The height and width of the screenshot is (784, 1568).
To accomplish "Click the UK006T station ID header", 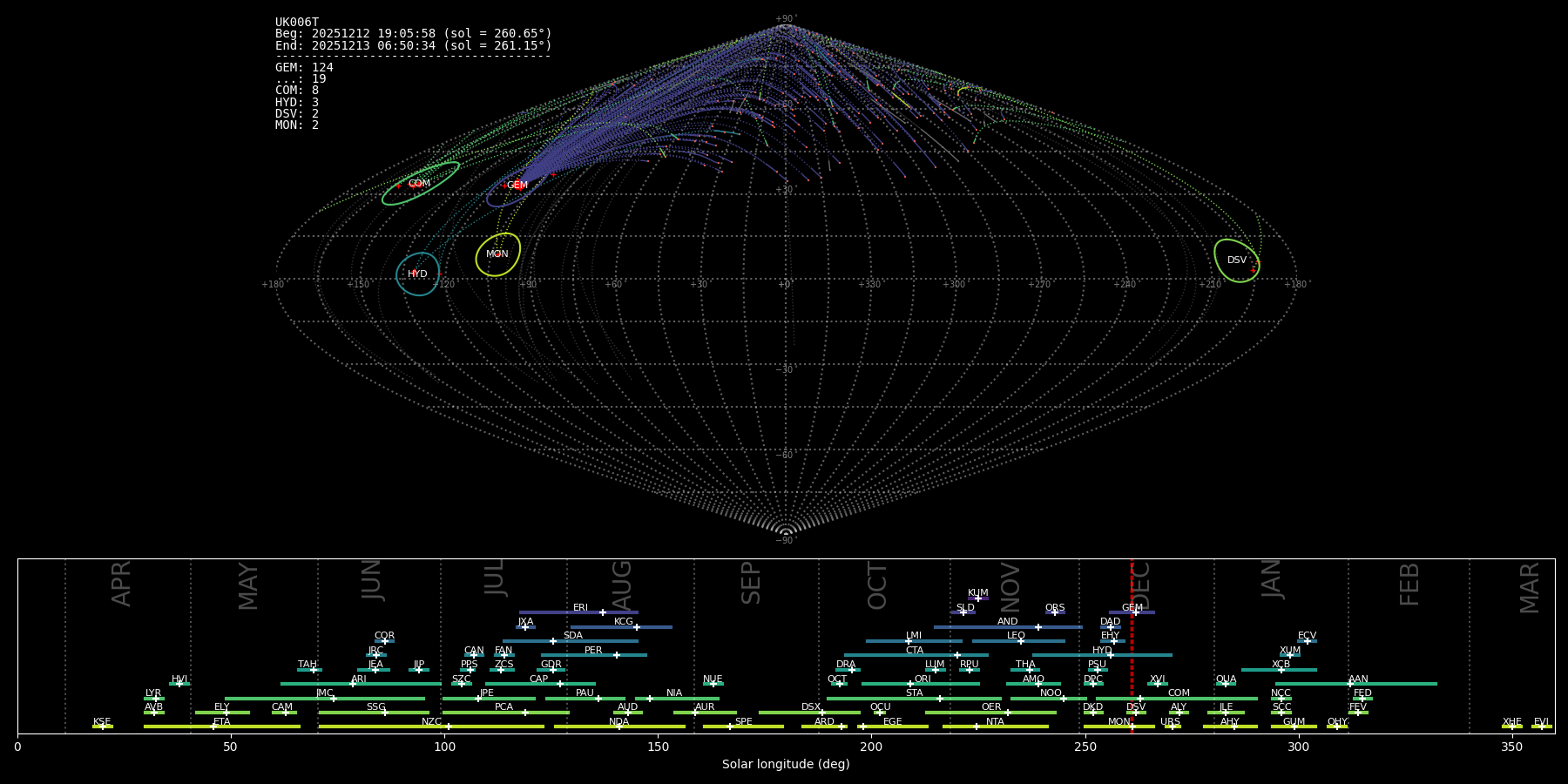I will (297, 23).
